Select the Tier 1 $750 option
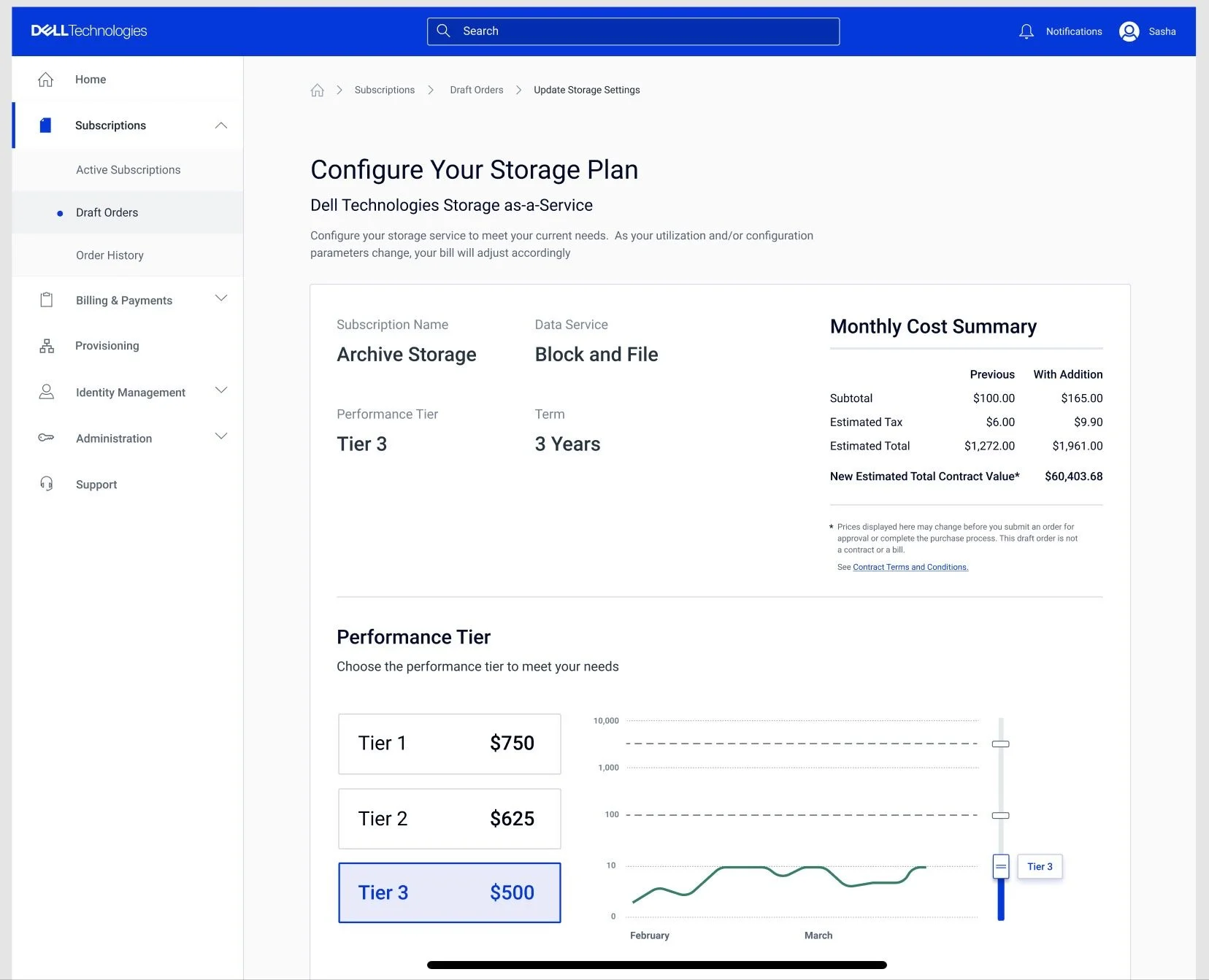 [x=449, y=744]
